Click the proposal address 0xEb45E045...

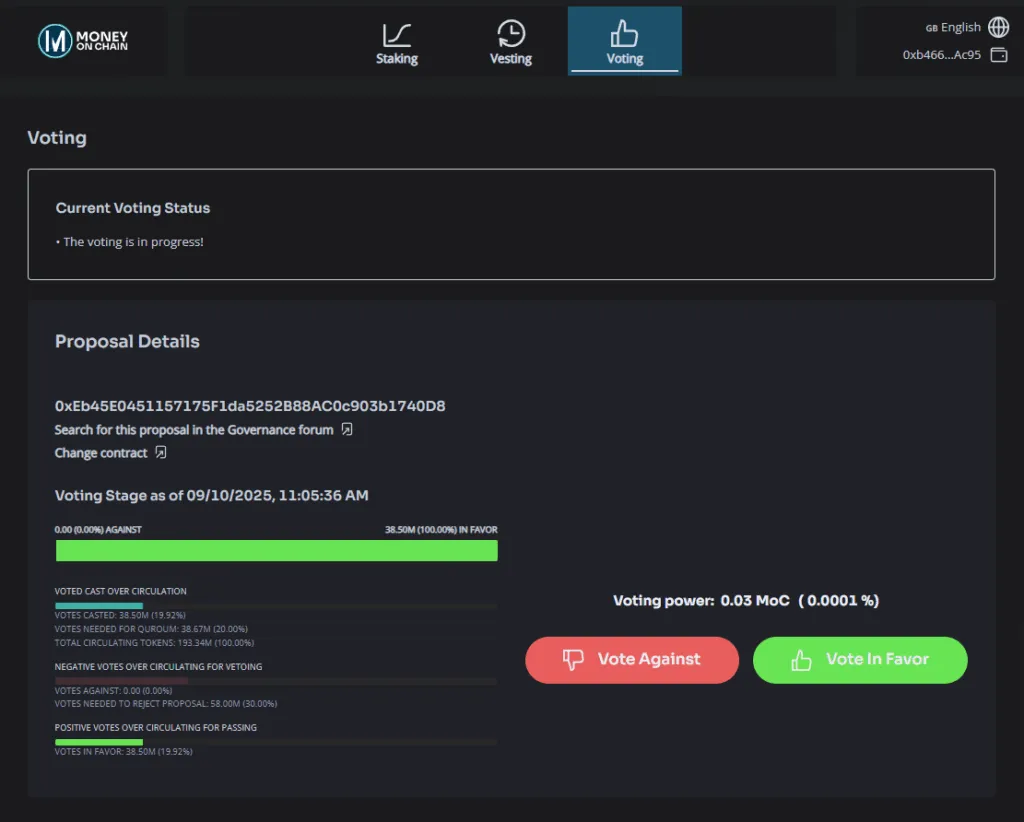click(x=249, y=405)
